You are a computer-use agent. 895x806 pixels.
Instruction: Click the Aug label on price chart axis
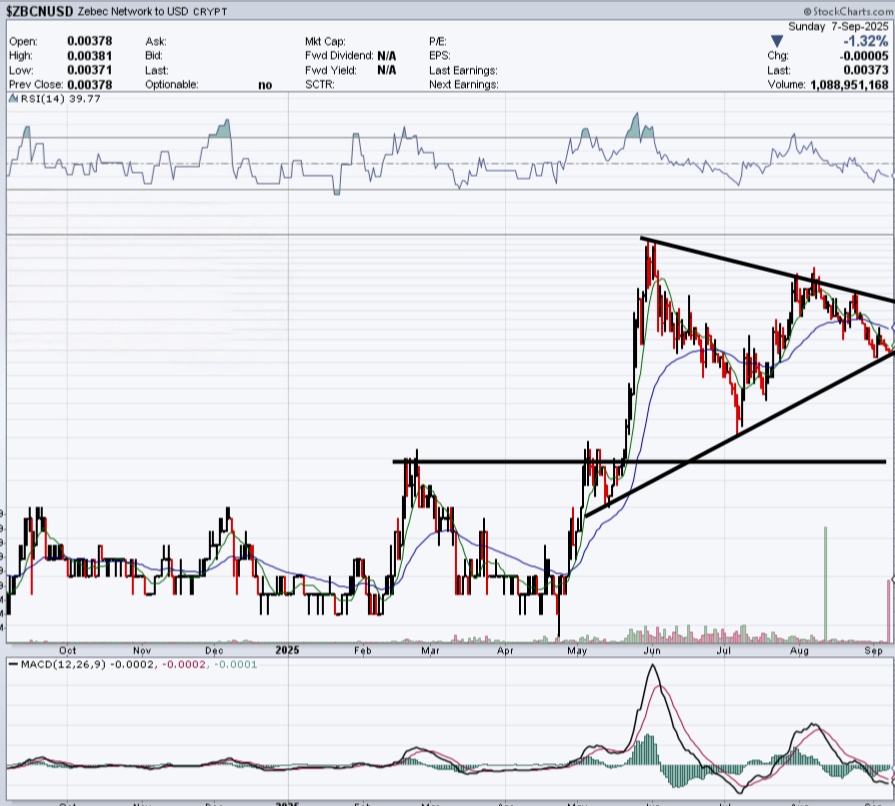pos(799,650)
